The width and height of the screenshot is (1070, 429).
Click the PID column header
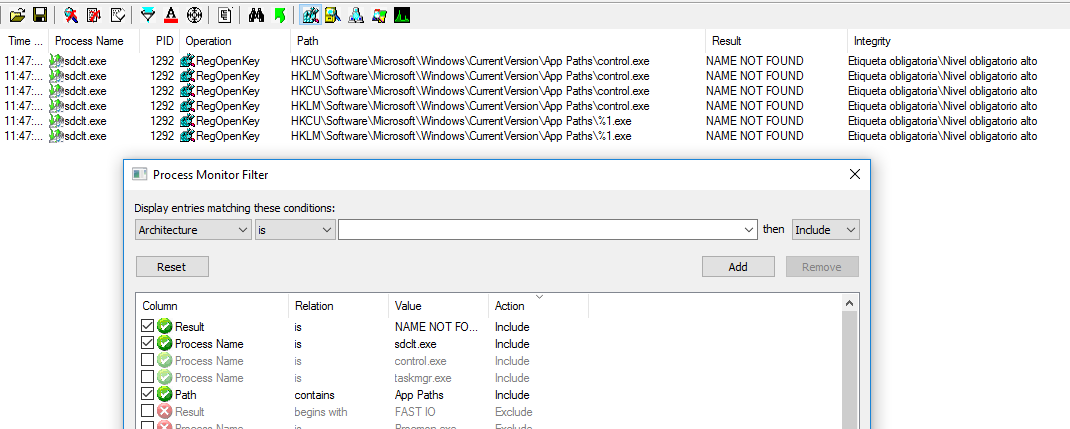click(x=160, y=41)
